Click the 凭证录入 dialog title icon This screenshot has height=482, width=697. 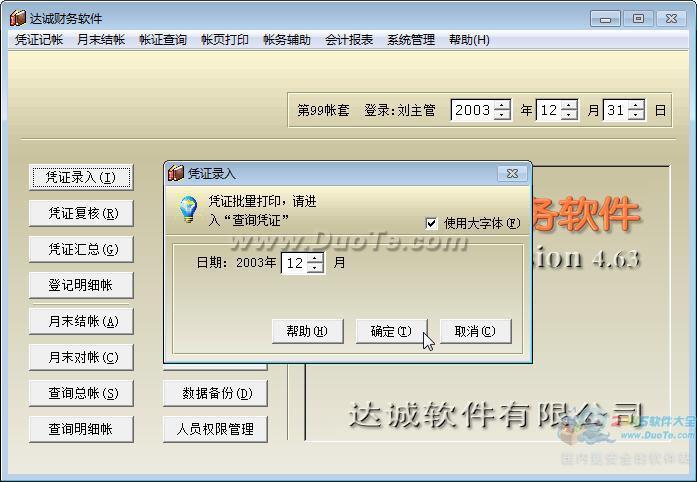tap(176, 173)
